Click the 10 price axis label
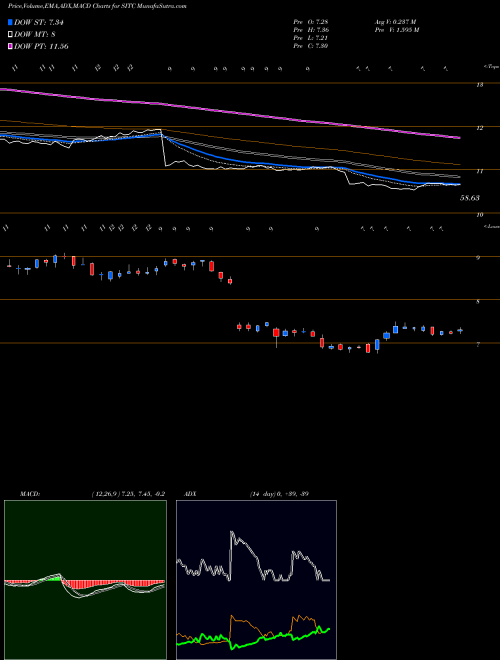The height and width of the screenshot is (660, 500). pos(479,215)
